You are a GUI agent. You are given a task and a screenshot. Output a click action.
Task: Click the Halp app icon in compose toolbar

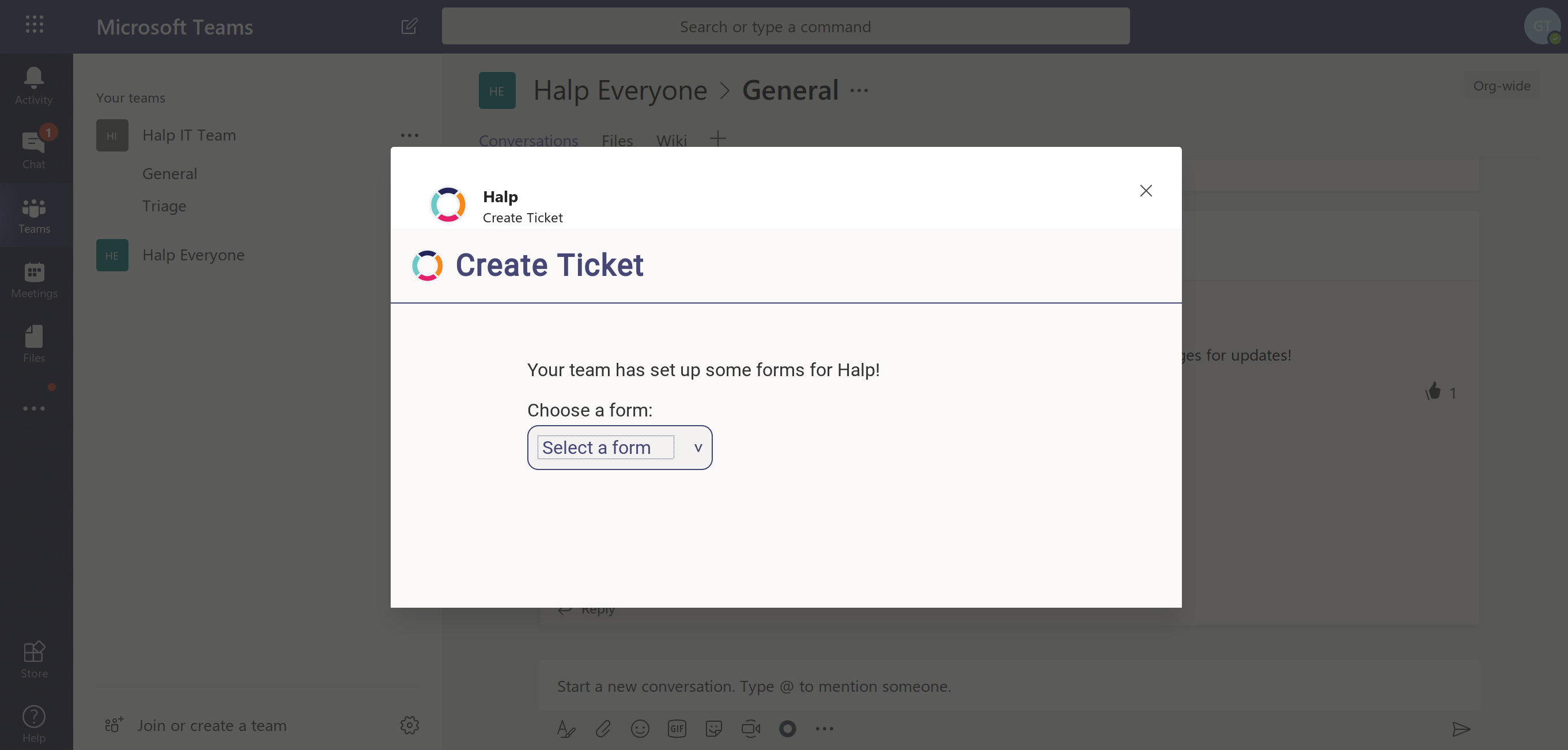click(787, 728)
